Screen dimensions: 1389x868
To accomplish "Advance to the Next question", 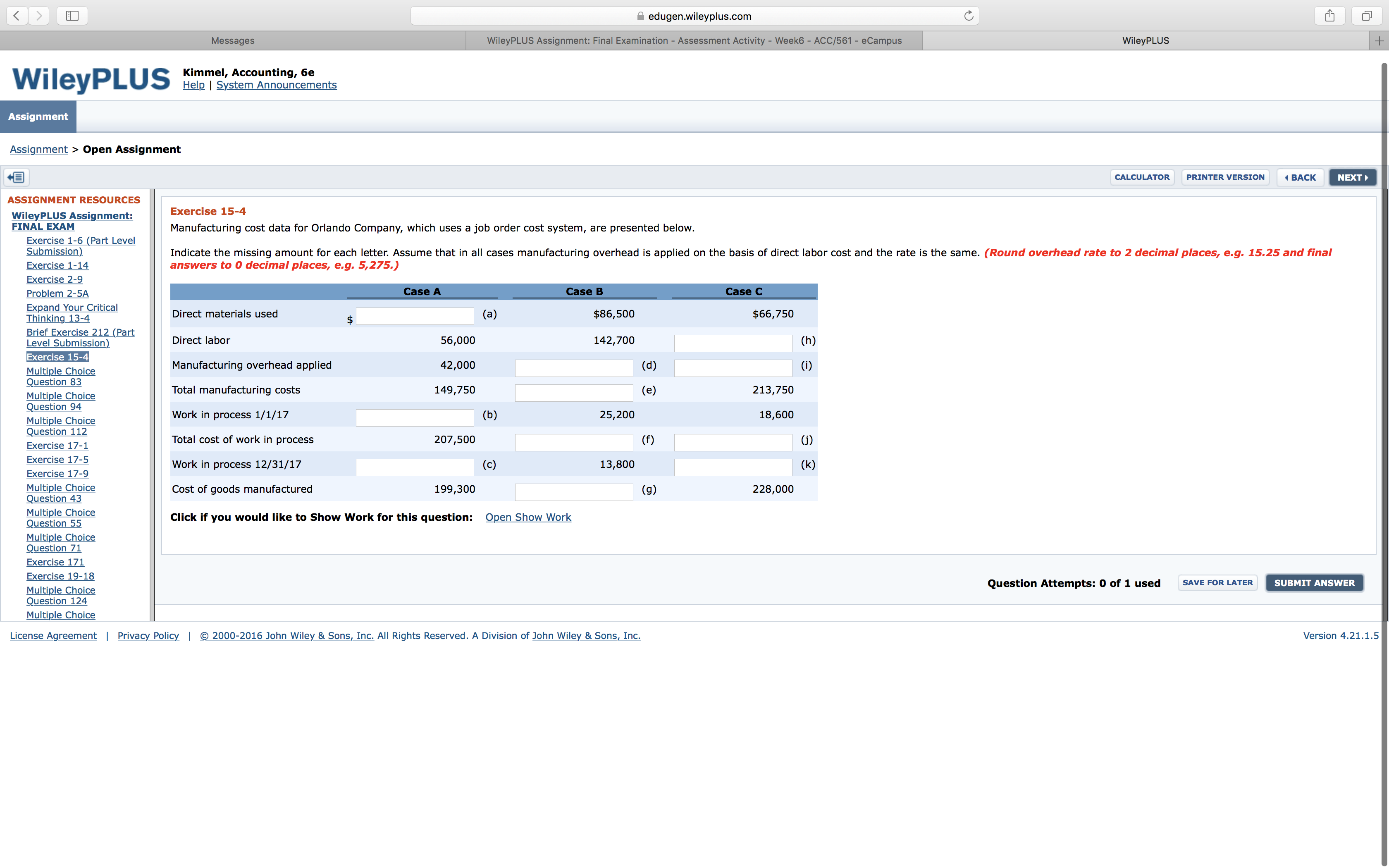I will point(1352,177).
